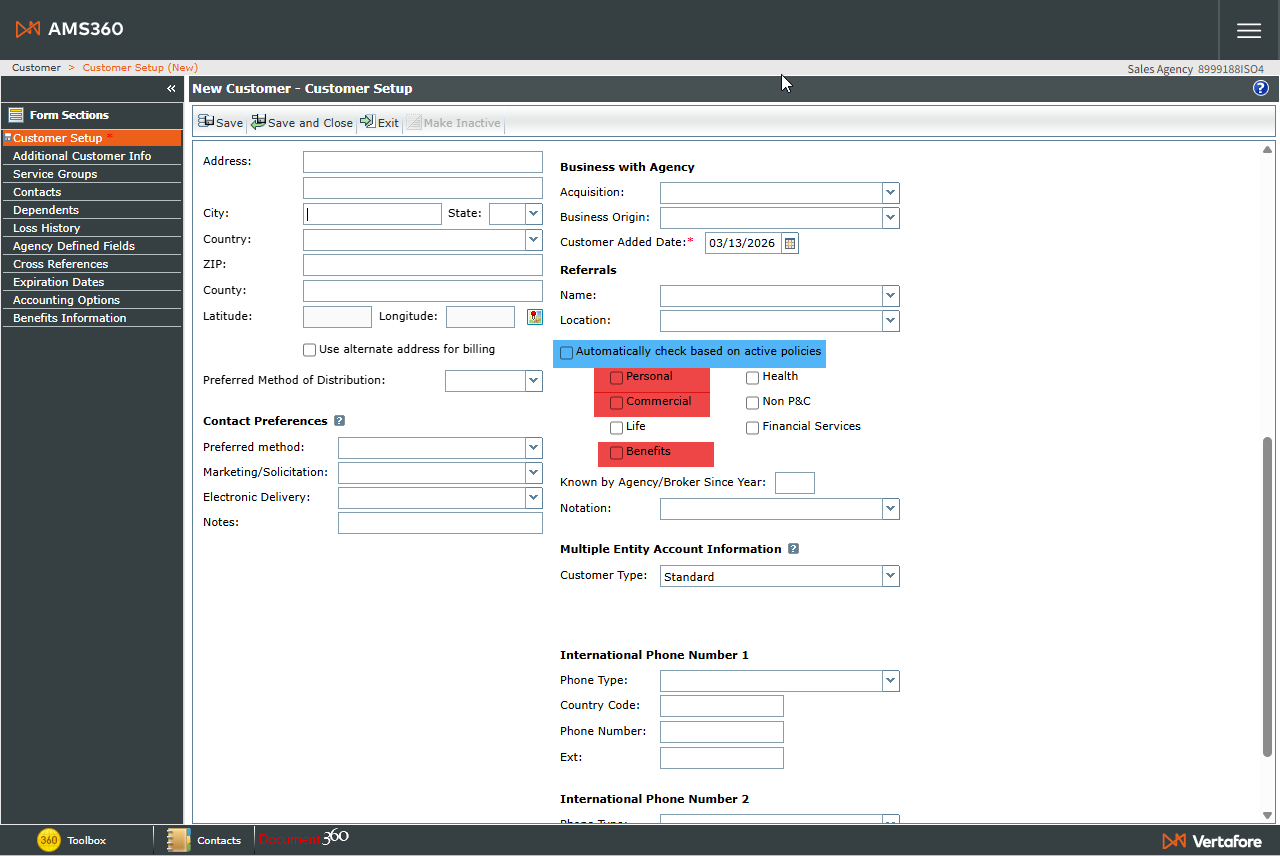Expand the Acquisition dropdown

[890, 192]
